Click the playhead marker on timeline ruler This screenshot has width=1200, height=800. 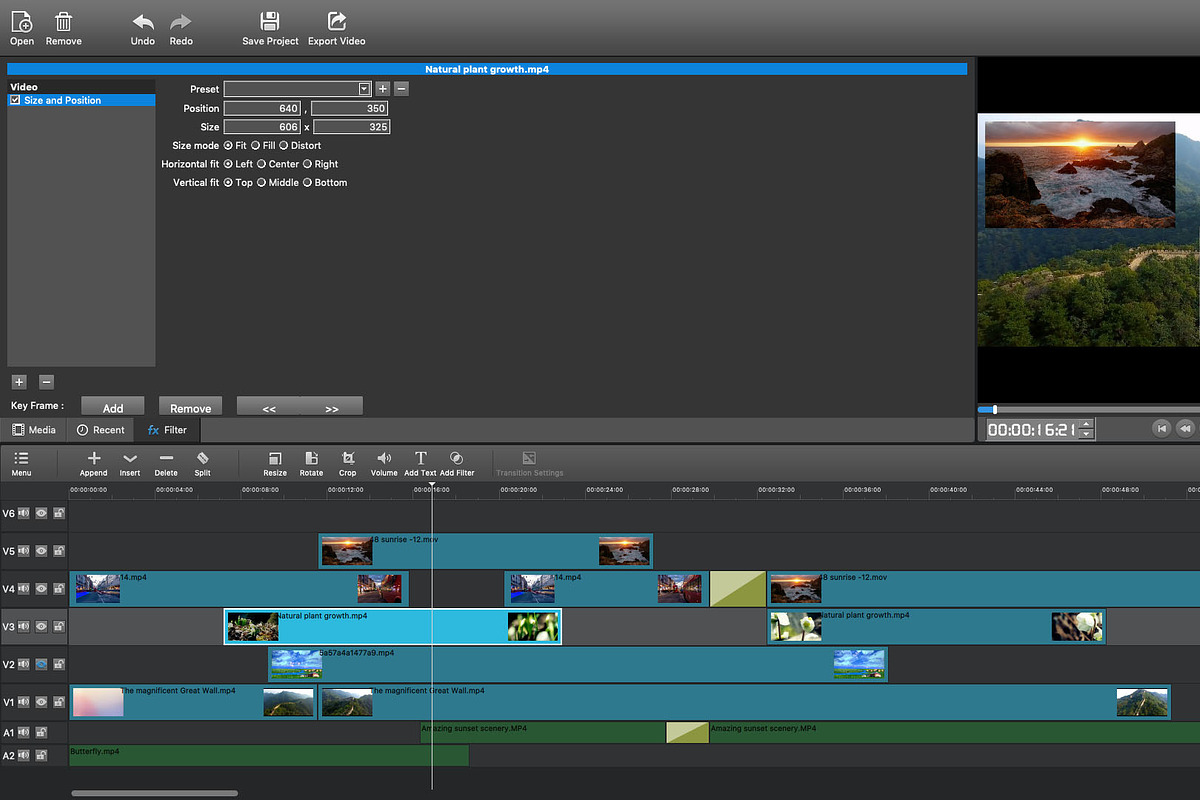(432, 486)
